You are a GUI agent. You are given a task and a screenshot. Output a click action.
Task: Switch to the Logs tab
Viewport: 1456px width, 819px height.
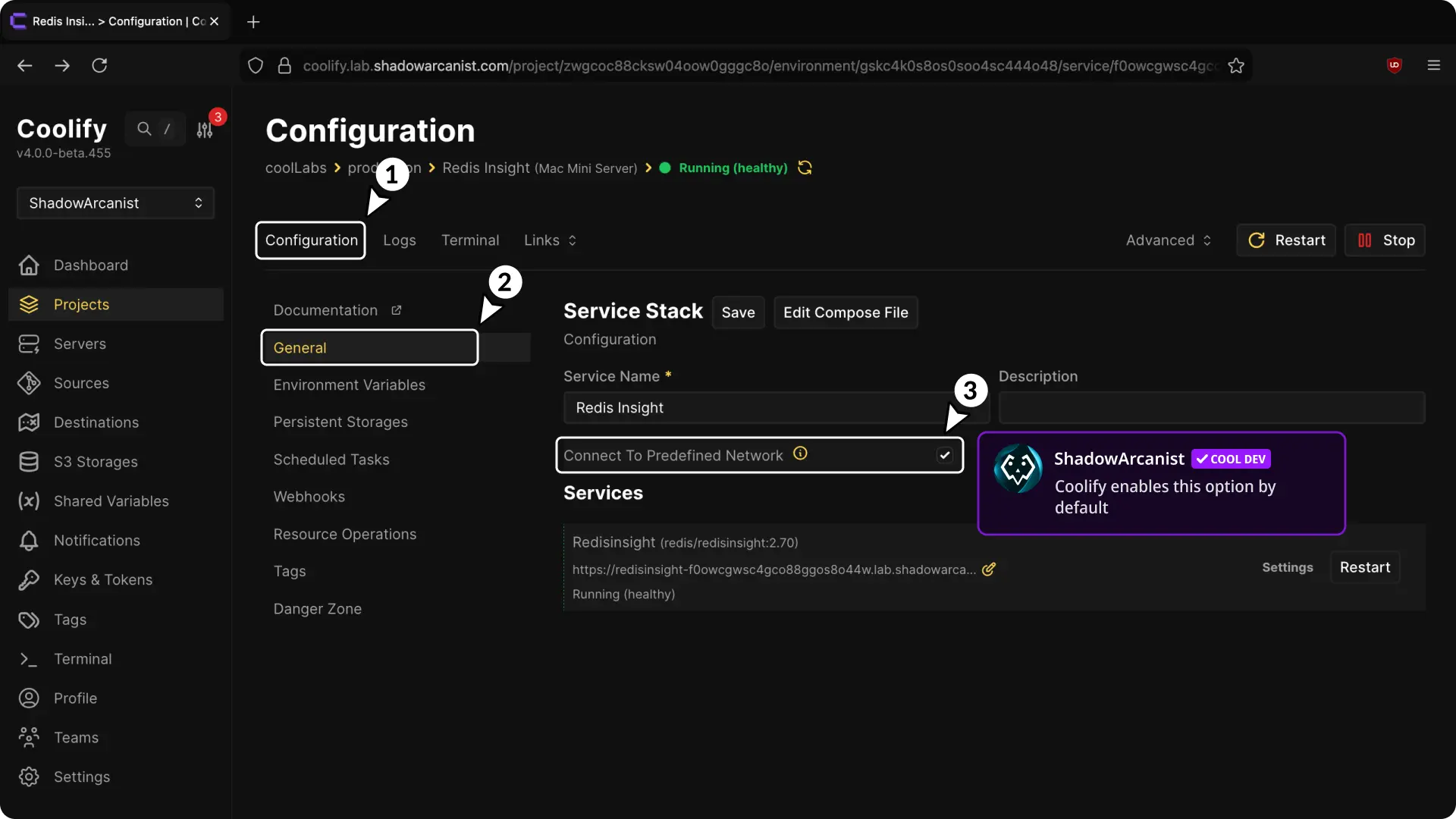[x=399, y=240]
